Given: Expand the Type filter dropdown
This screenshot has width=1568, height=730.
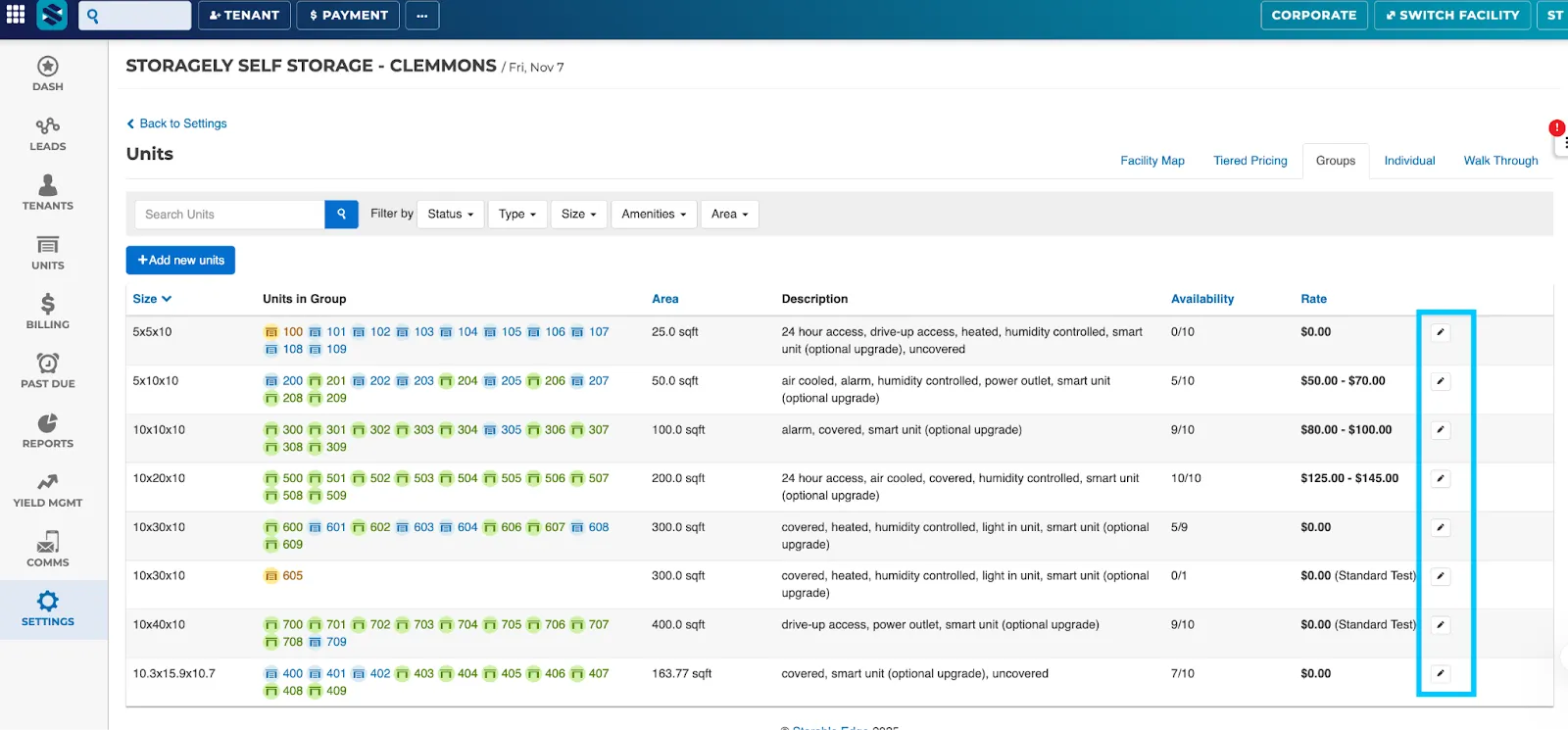Looking at the screenshot, I should click(x=517, y=214).
